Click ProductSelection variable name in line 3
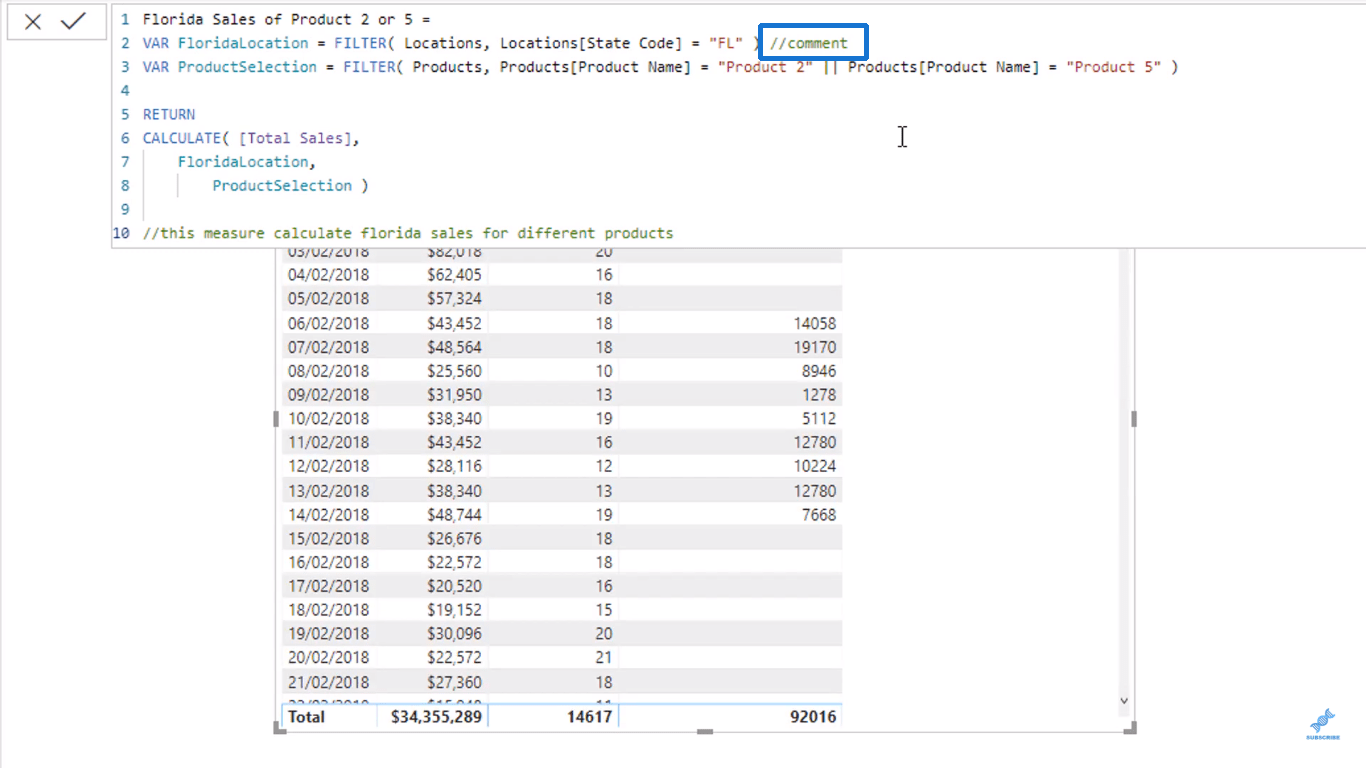The width and height of the screenshot is (1366, 768). 247,67
